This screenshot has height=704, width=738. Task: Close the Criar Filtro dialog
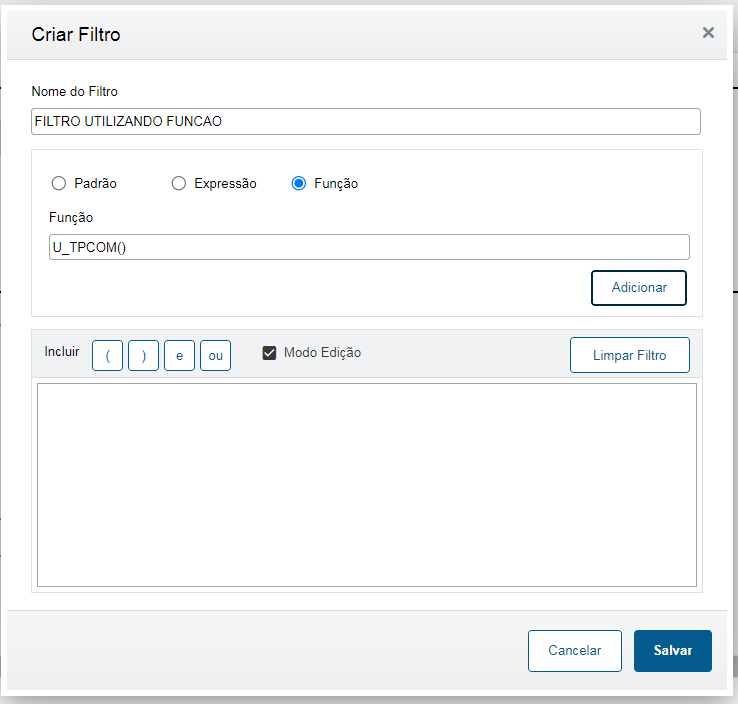708,33
